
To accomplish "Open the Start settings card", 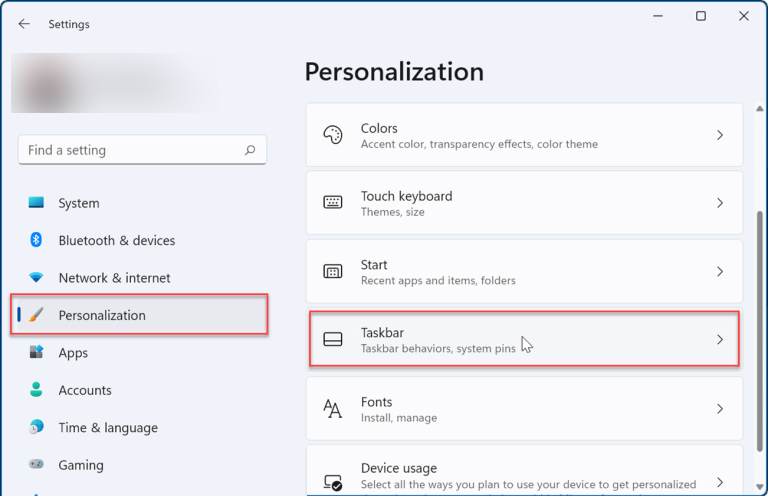I will click(x=524, y=271).
